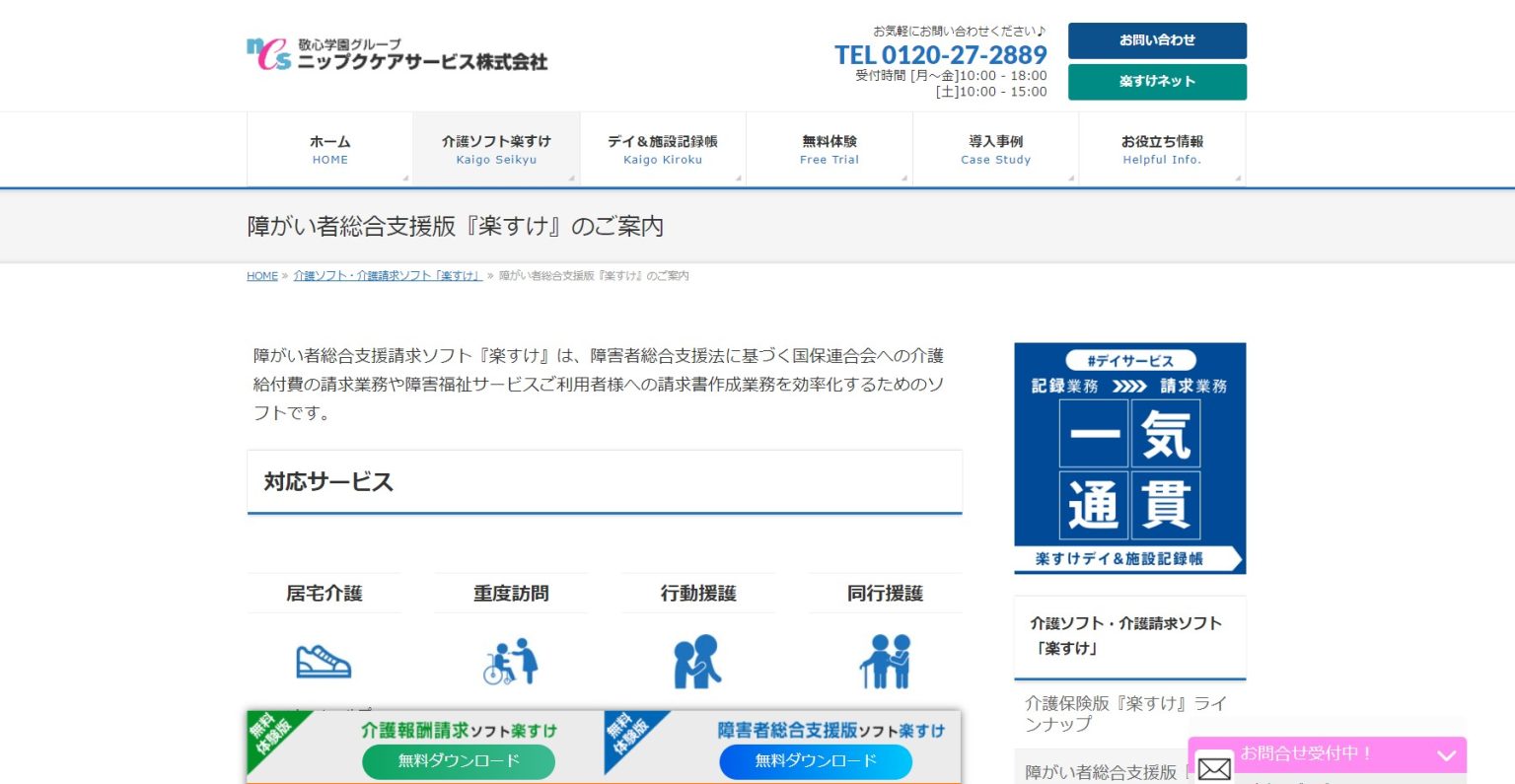Expand the 介護ソフト楽すけ submenu arrow
Image resolution: width=1515 pixels, height=784 pixels.
tap(570, 178)
